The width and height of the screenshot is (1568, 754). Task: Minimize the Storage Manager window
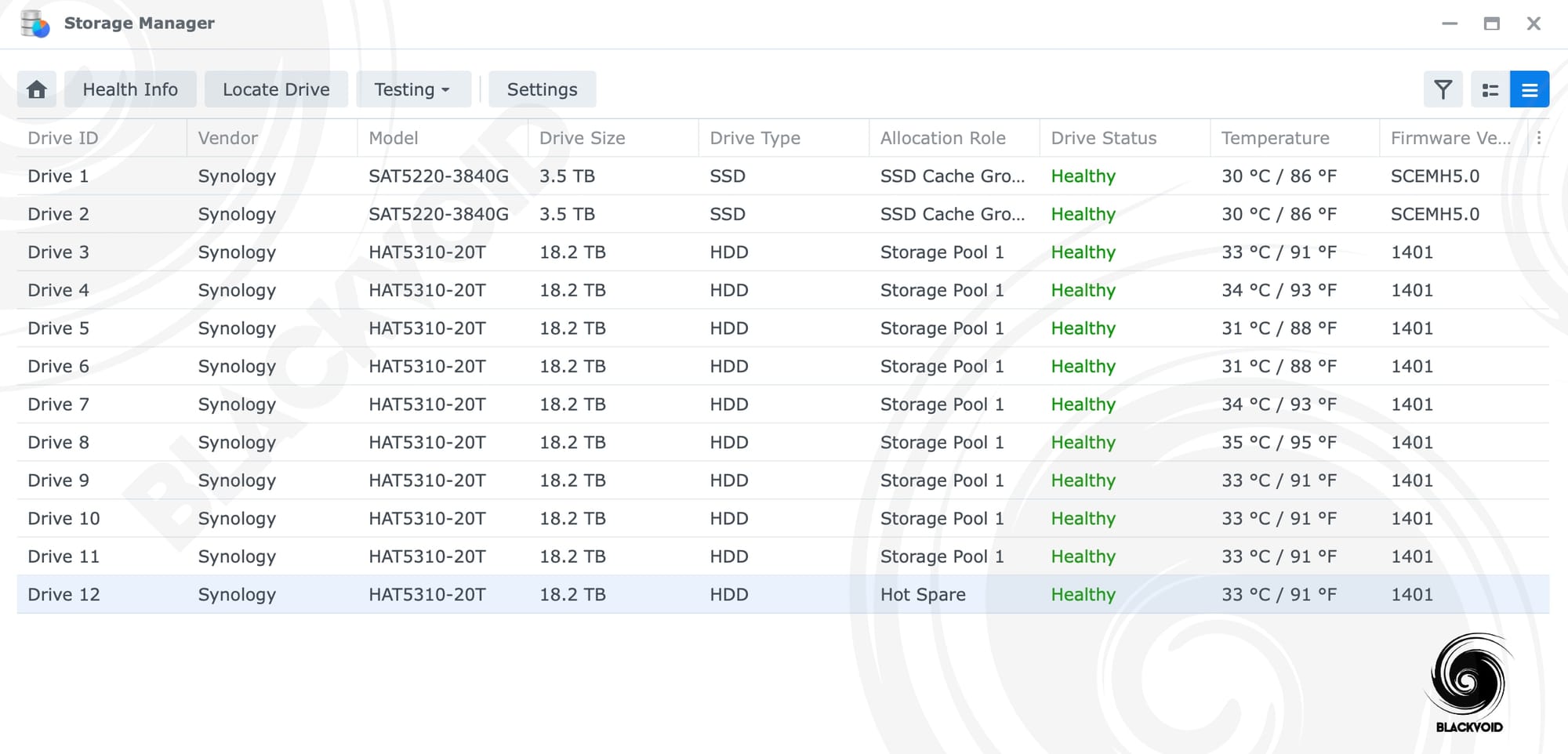(x=1450, y=24)
